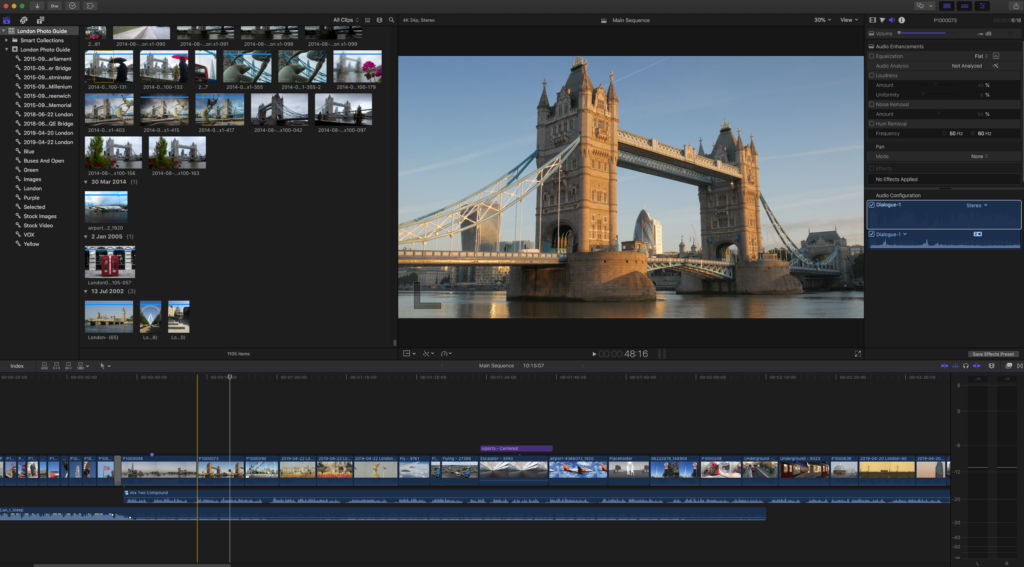Expand the Smart Collections folder
This screenshot has width=1024, height=567.
7,40
